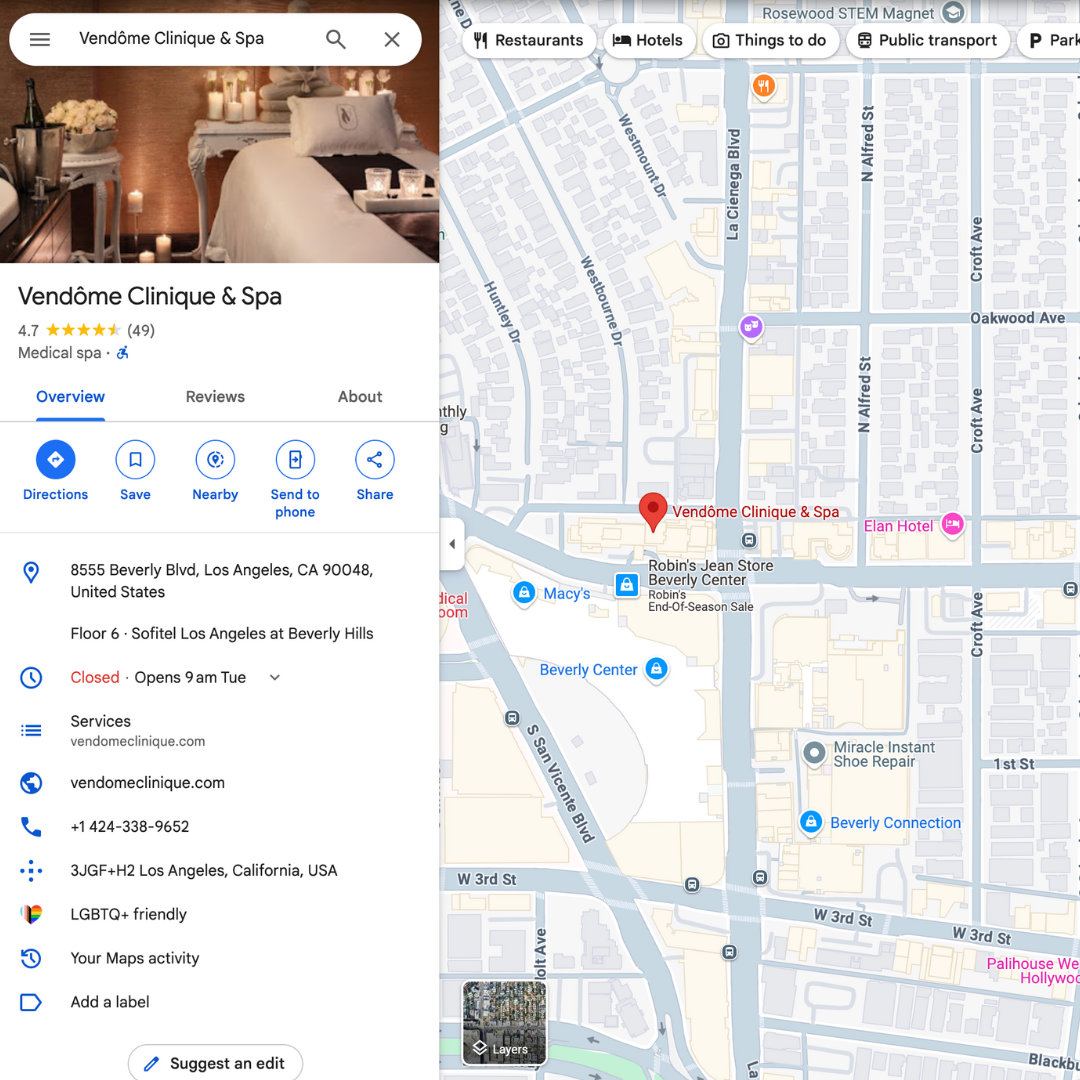This screenshot has height=1080, width=1080.
Task: Clear the search with the X icon
Action: pos(392,39)
